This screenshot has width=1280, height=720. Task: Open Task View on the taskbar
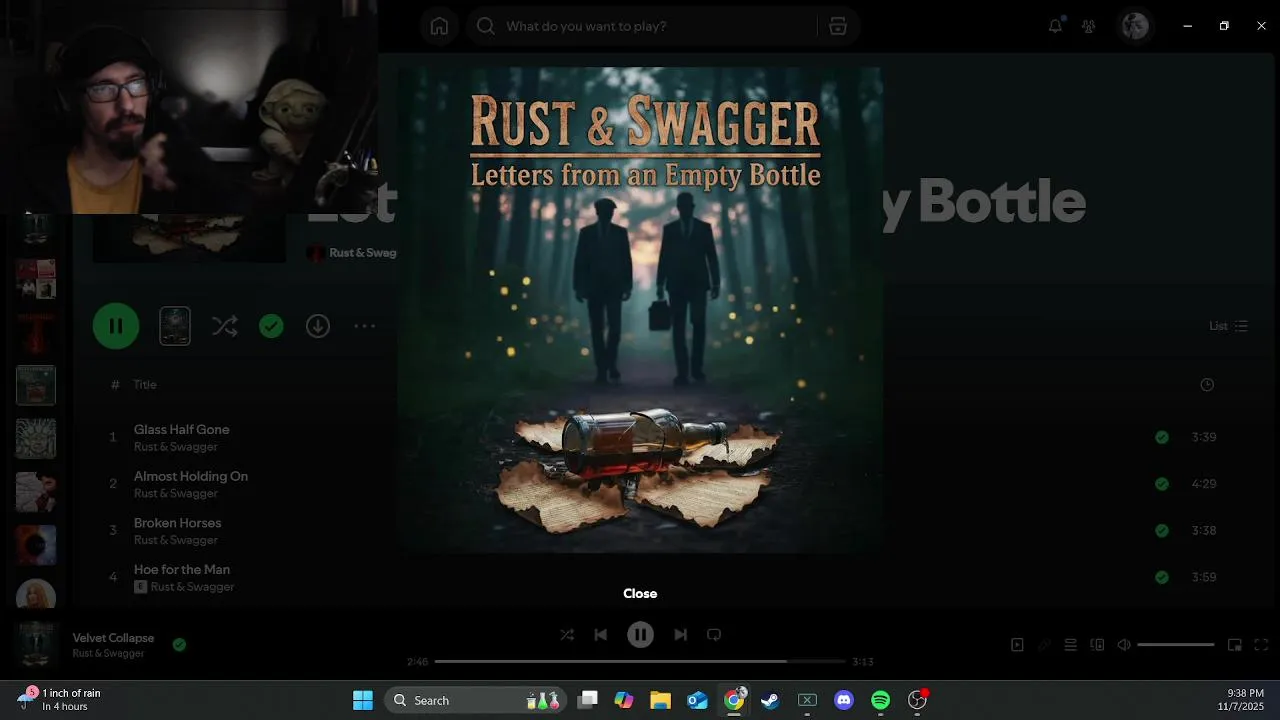[x=588, y=700]
